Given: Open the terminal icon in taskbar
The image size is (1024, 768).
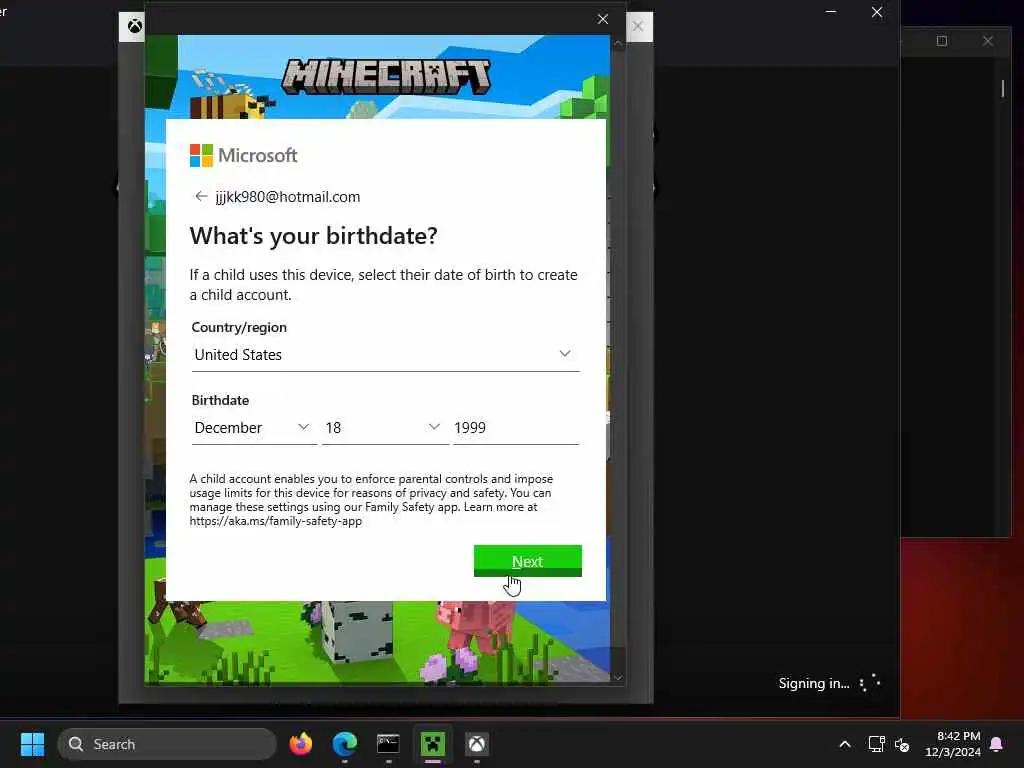Looking at the screenshot, I should point(389,744).
